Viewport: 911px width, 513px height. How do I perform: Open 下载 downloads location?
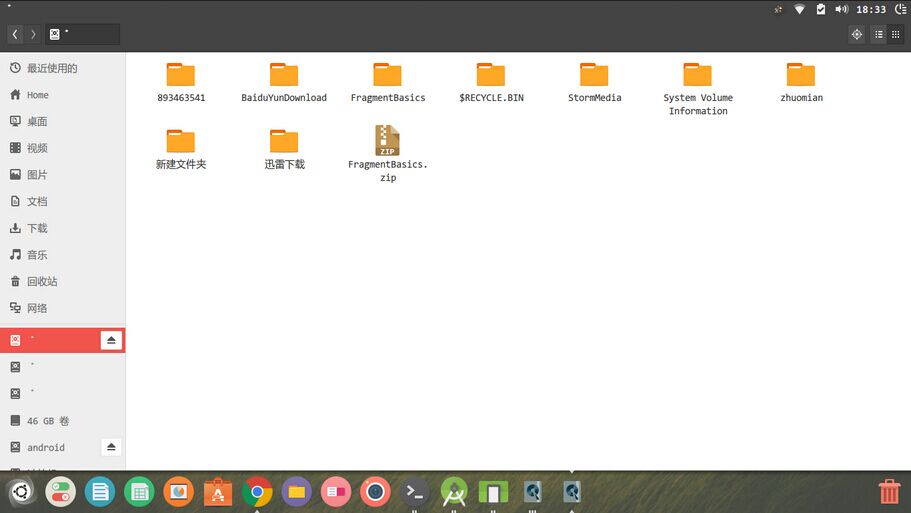coord(37,228)
